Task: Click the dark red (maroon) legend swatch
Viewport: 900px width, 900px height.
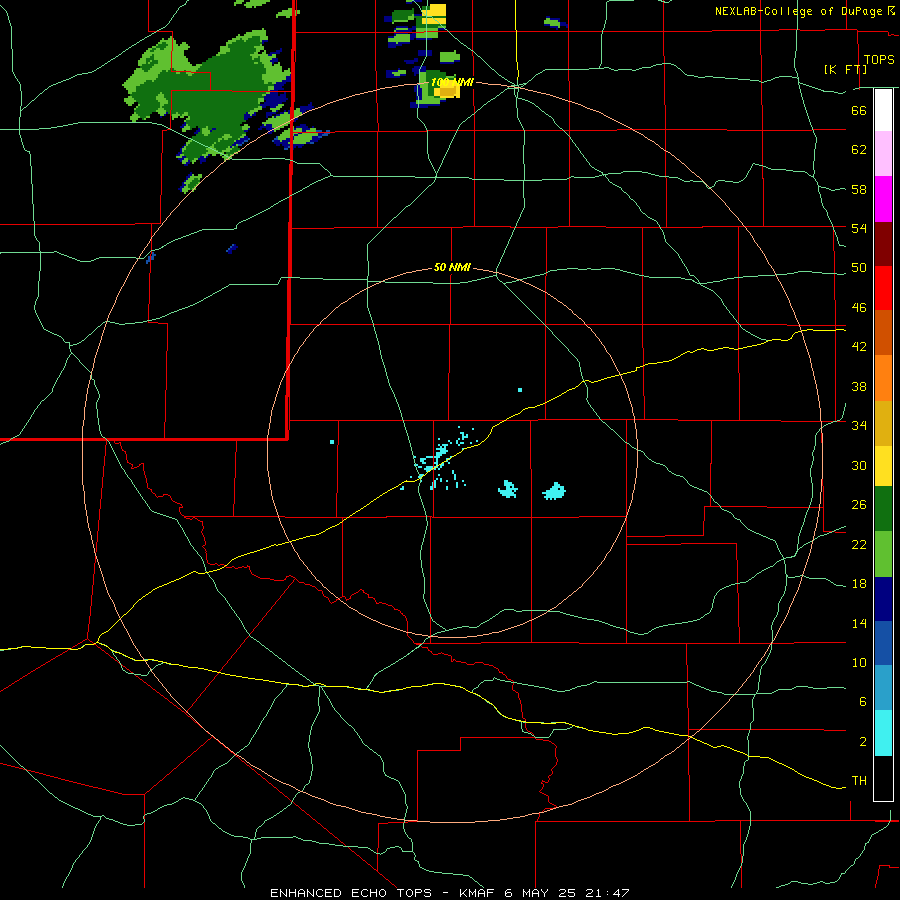Action: click(x=883, y=244)
